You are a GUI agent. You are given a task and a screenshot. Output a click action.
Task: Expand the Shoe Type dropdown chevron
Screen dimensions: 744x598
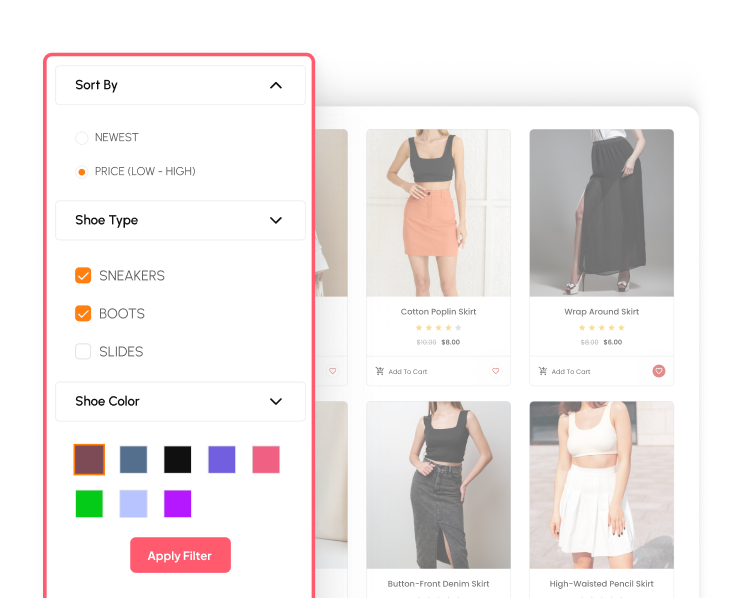(x=276, y=220)
